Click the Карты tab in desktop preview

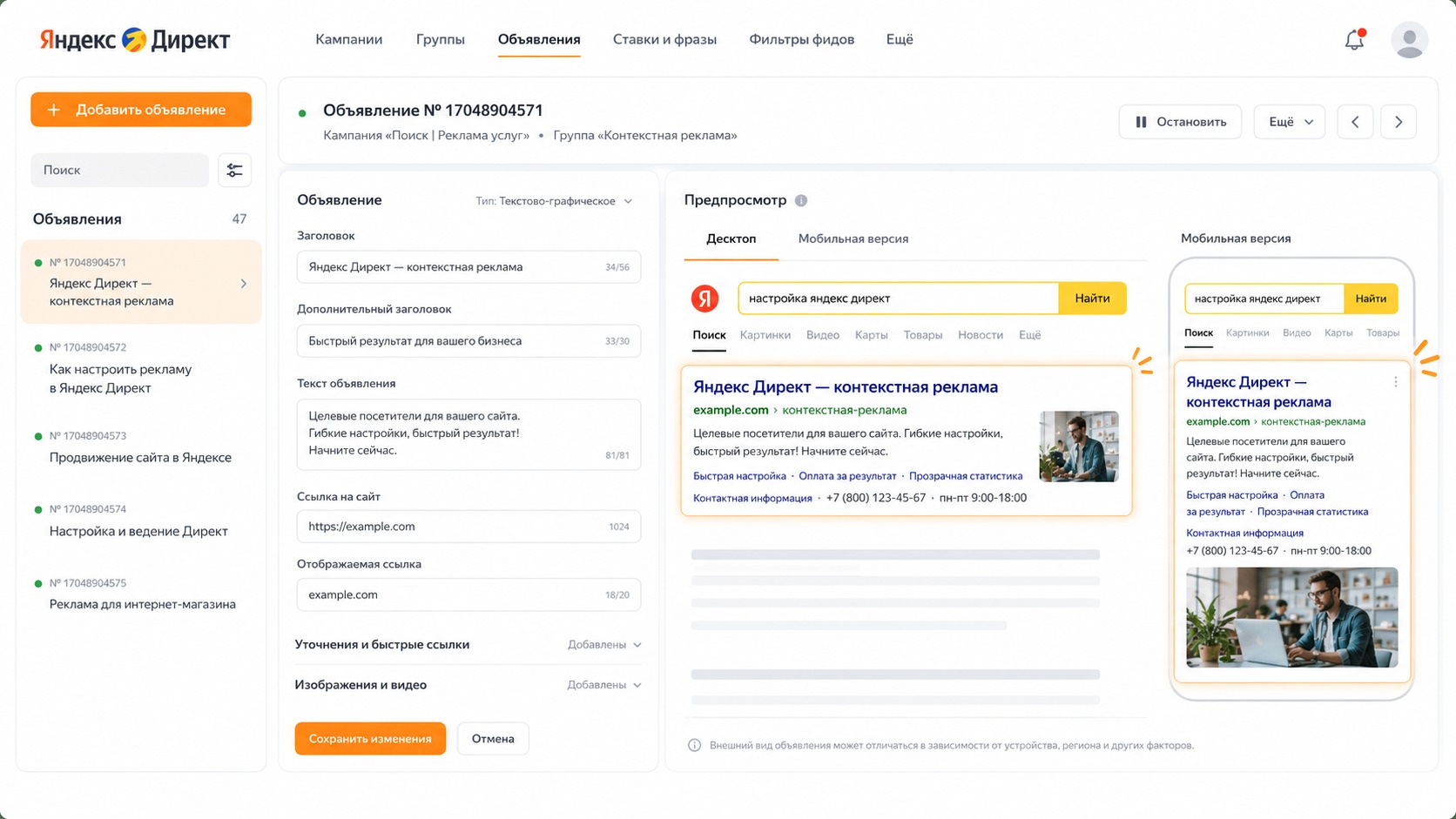click(871, 335)
